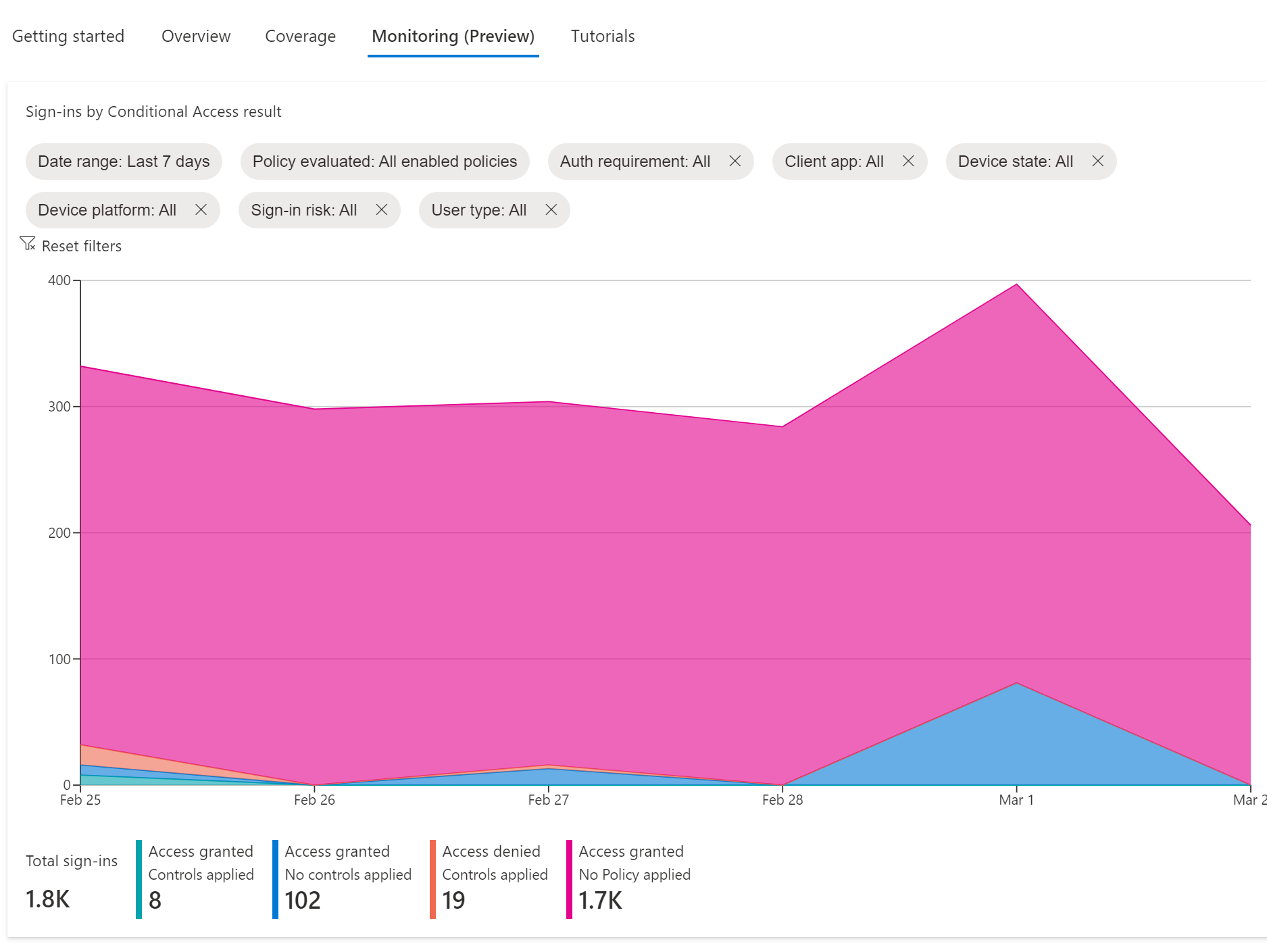
Task: Clear the Client app filter X icon
Action: click(908, 161)
